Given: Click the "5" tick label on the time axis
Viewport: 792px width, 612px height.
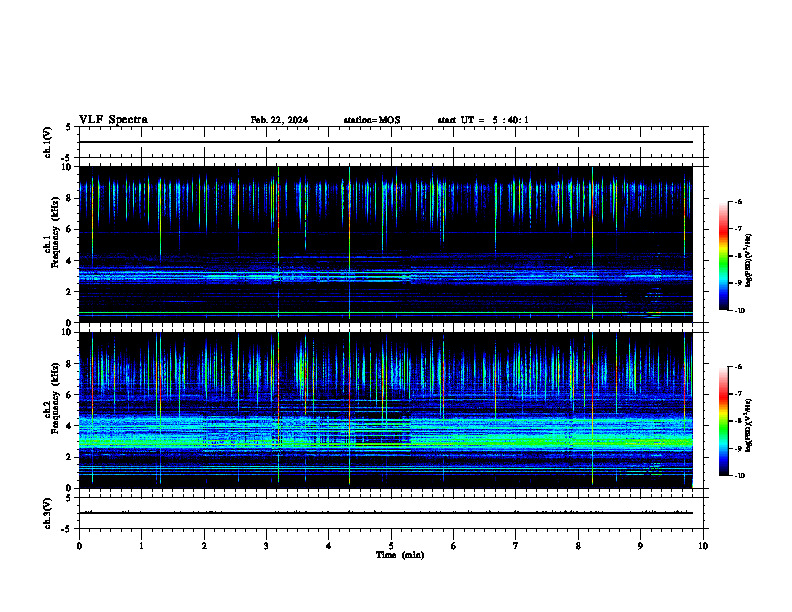Looking at the screenshot, I should point(391,546).
